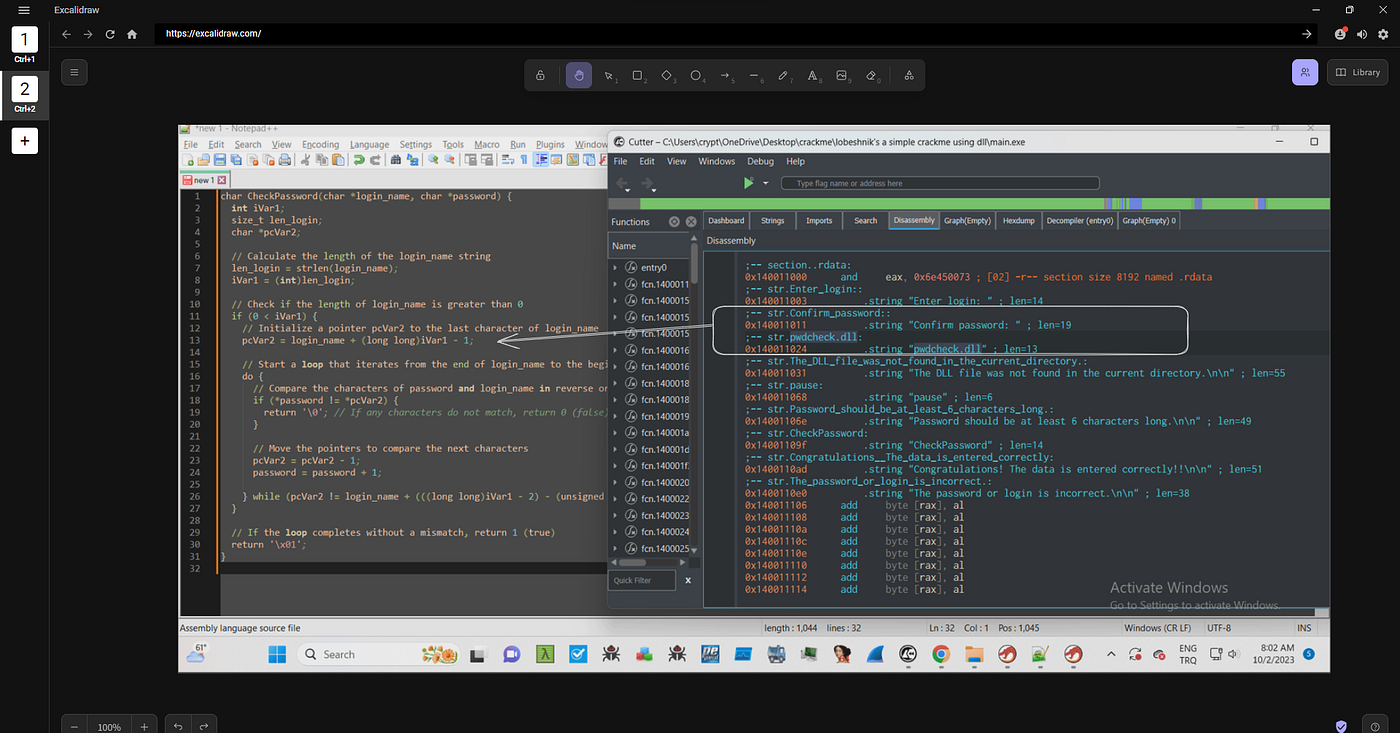Select the Ellipse shape tool

tap(696, 75)
